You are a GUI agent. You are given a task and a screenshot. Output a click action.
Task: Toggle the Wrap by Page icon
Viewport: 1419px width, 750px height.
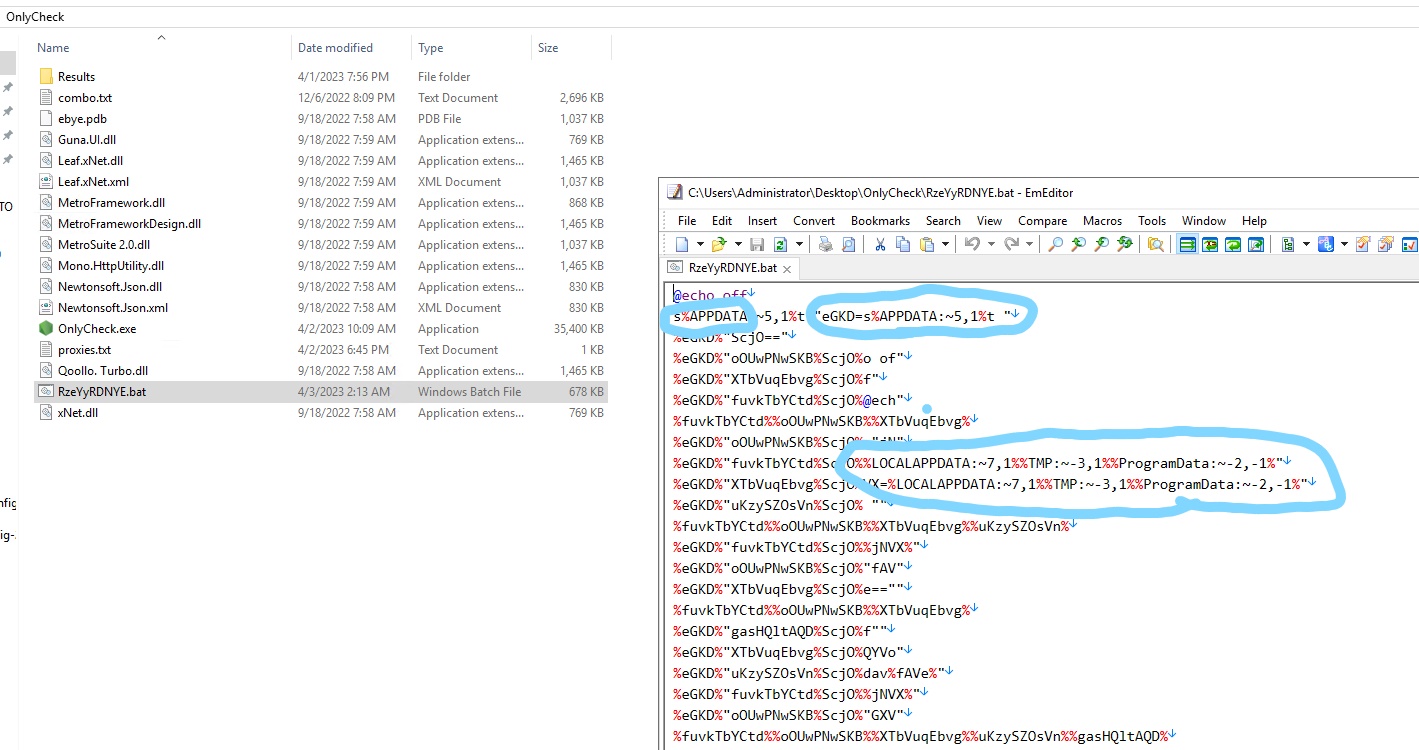(1255, 244)
